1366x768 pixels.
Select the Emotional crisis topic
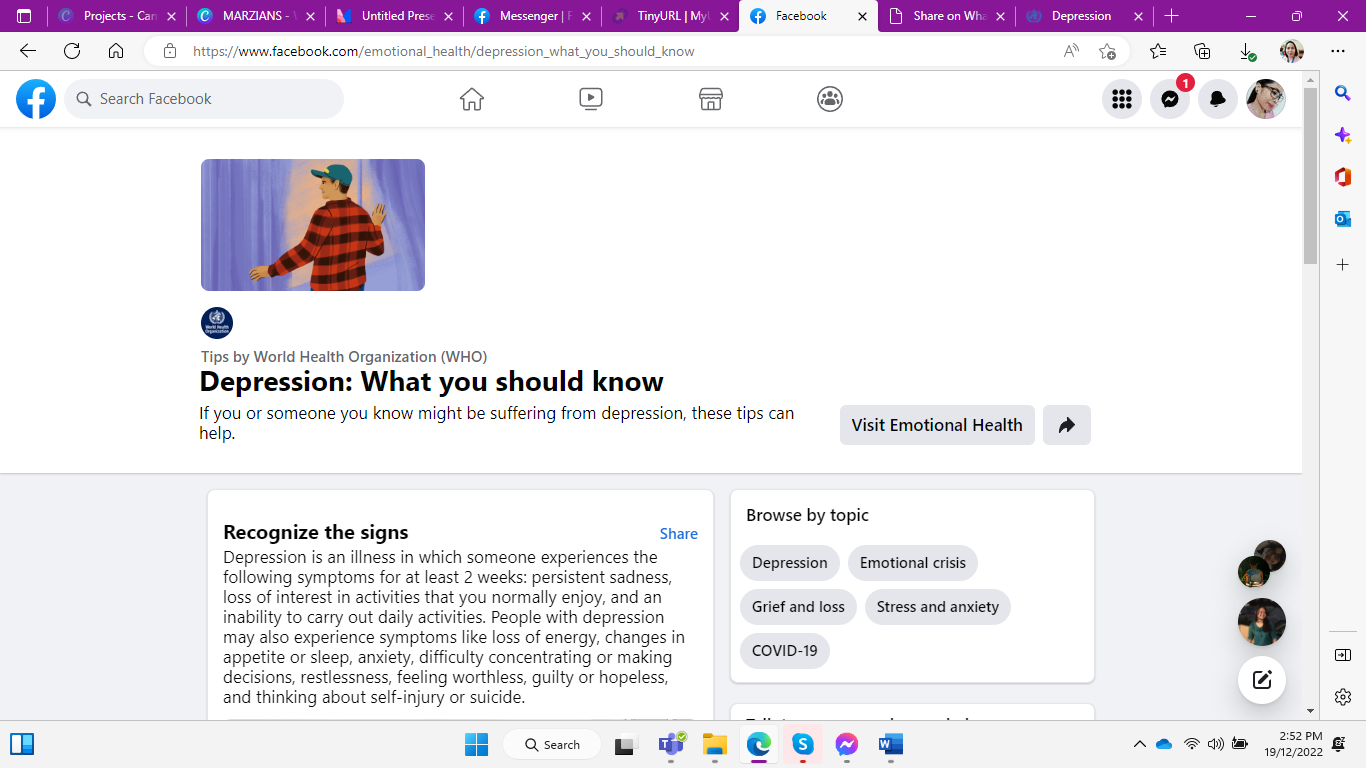tap(913, 563)
